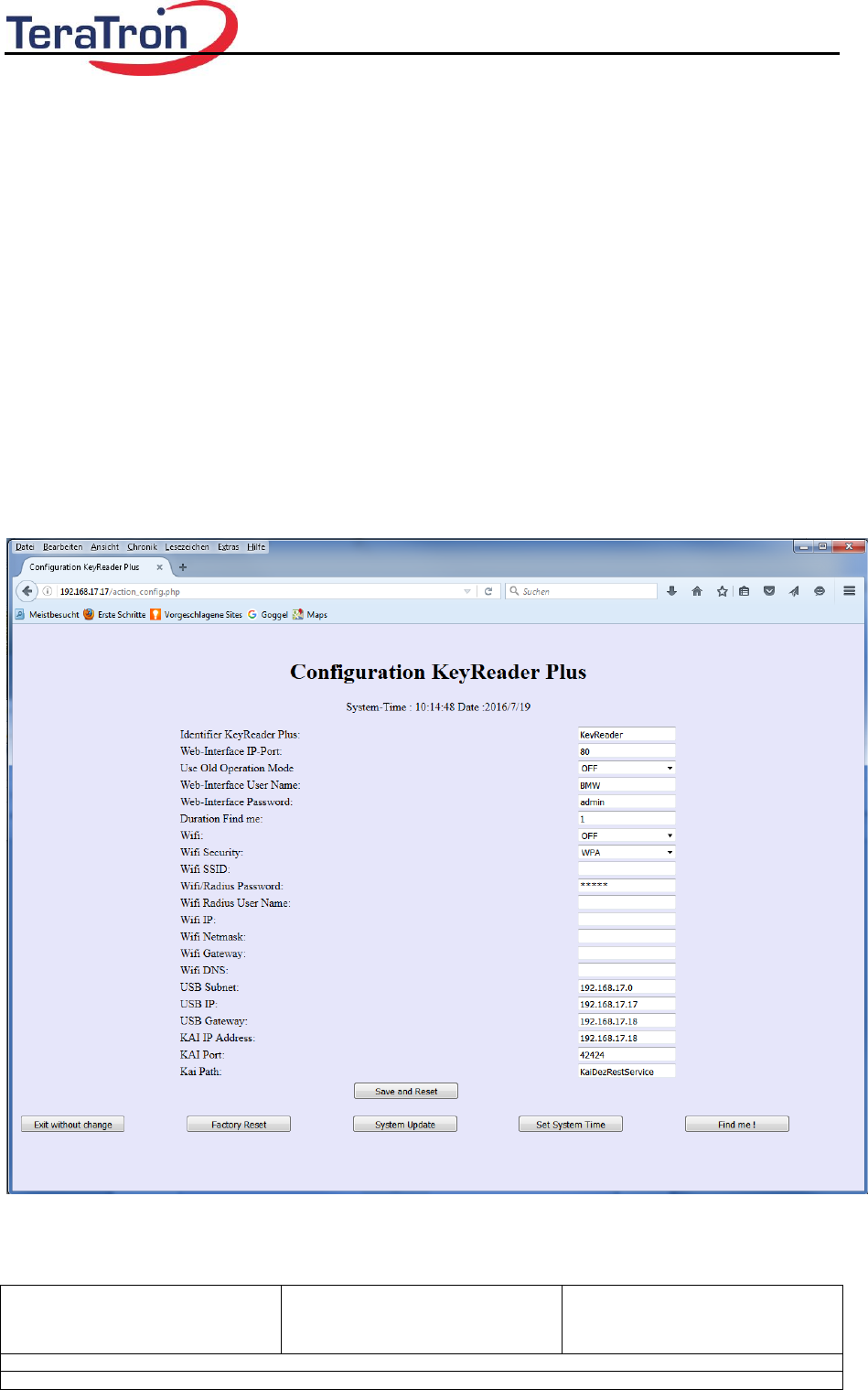
Task: Open the Datei menu
Action: (25, 547)
